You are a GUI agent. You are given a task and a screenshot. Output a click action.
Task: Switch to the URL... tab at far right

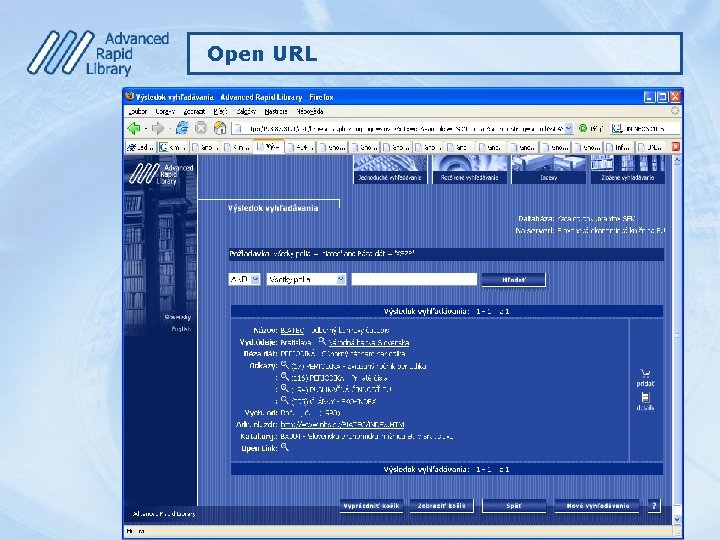650,147
